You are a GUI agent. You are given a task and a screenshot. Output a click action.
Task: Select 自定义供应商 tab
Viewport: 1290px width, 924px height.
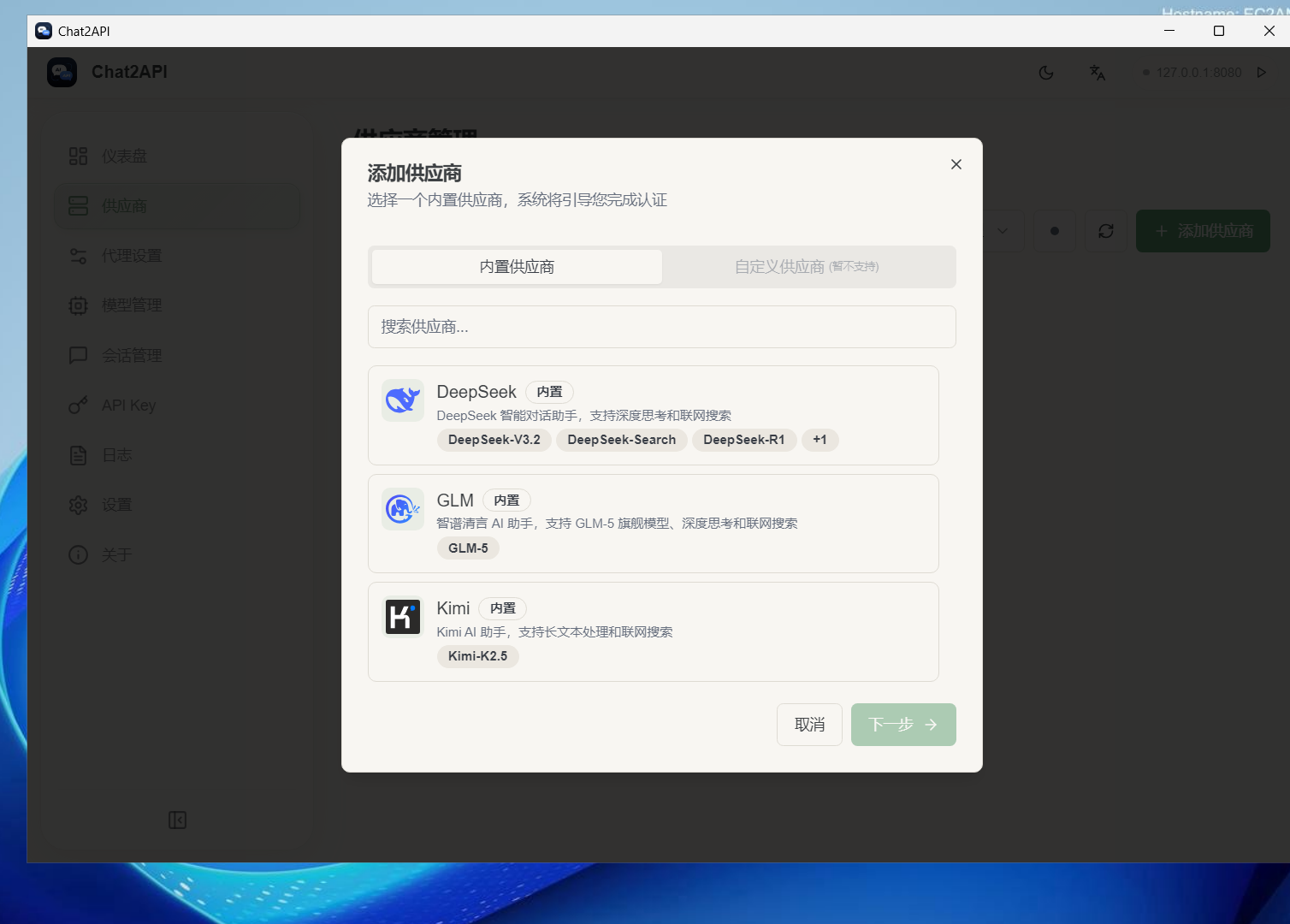807,267
